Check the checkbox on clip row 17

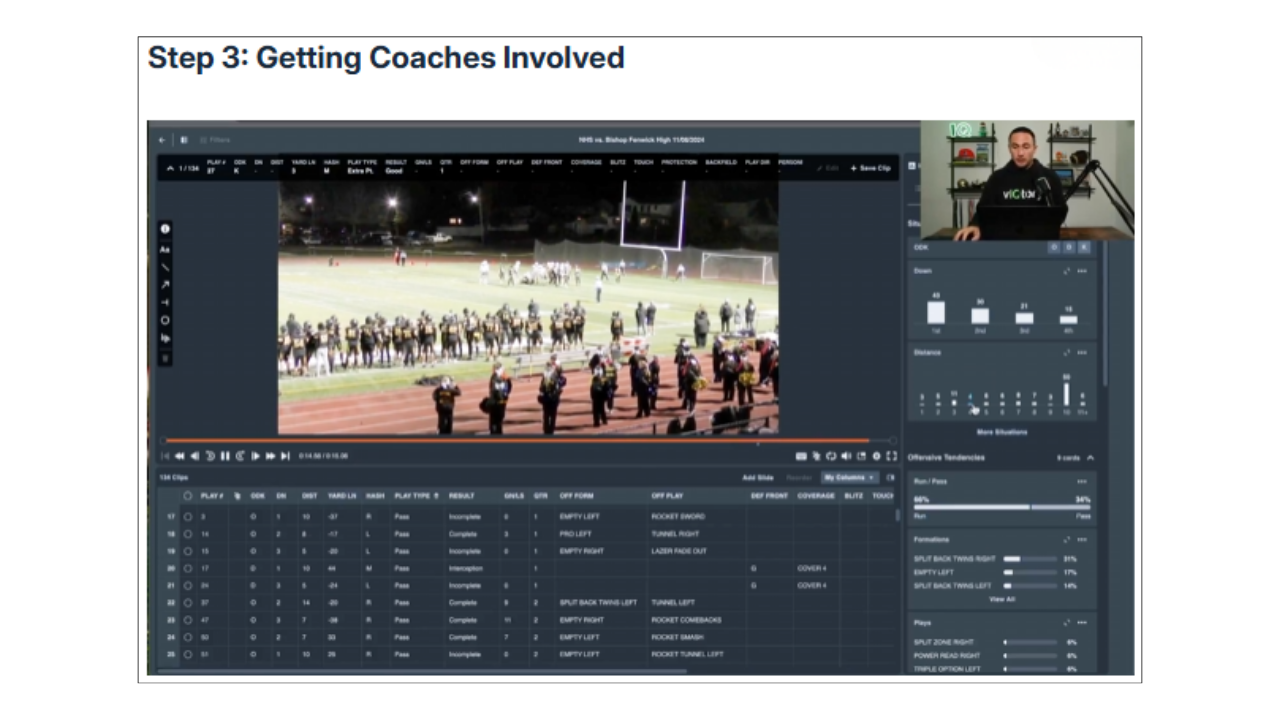188,516
